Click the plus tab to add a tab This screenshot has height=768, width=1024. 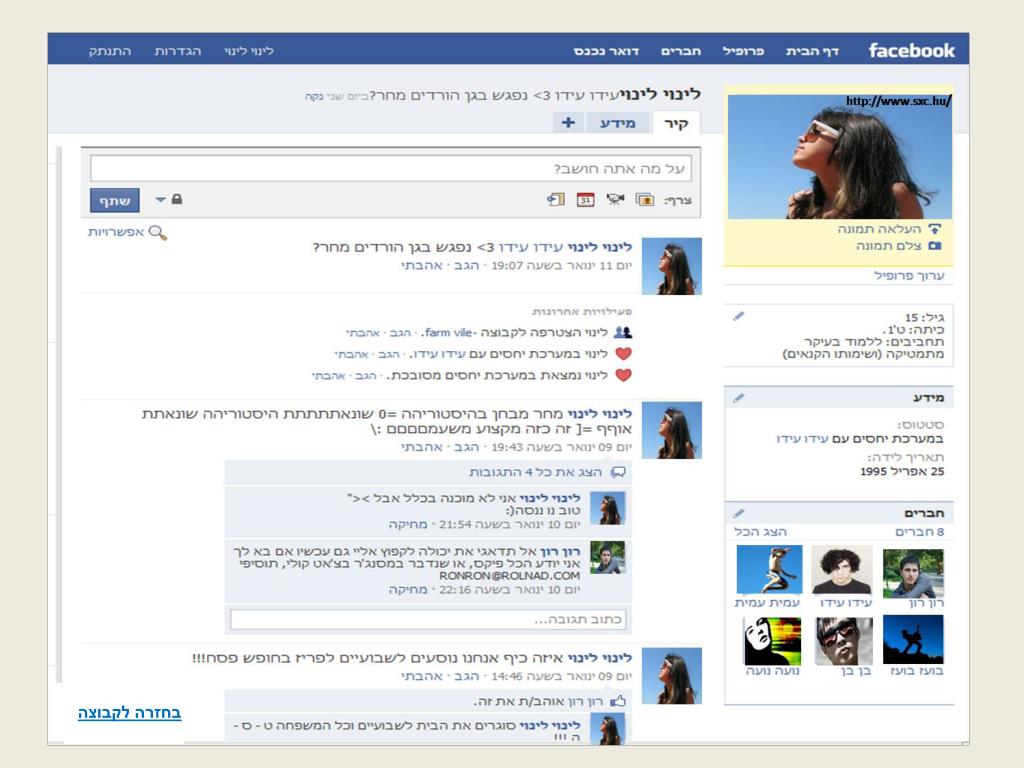click(x=568, y=122)
